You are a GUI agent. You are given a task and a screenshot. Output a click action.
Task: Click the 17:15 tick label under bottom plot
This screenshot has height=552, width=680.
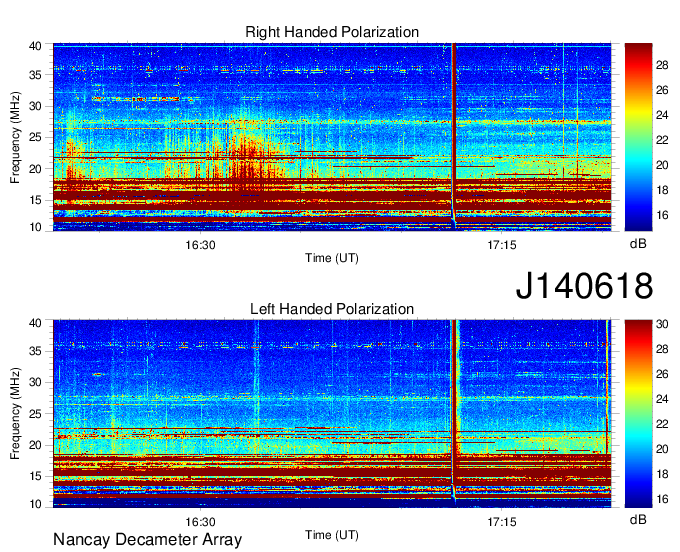pyautogui.click(x=502, y=522)
